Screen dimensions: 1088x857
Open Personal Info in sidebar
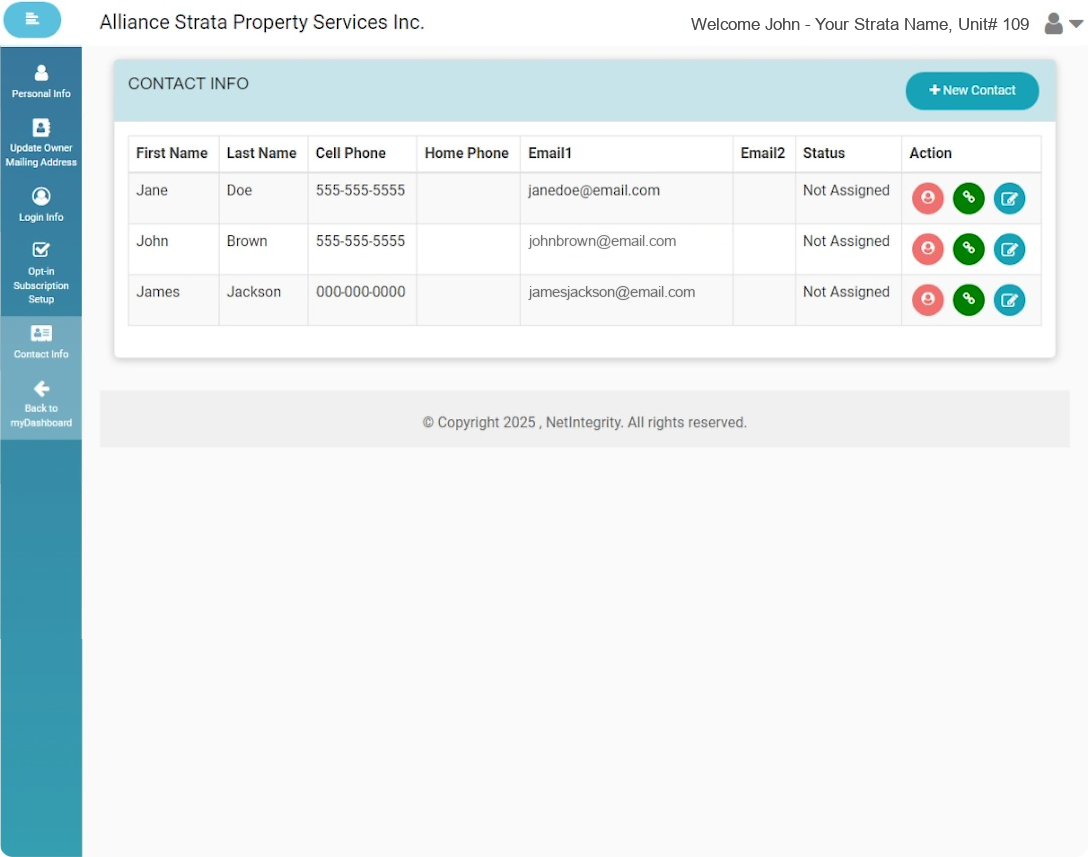pos(41,81)
